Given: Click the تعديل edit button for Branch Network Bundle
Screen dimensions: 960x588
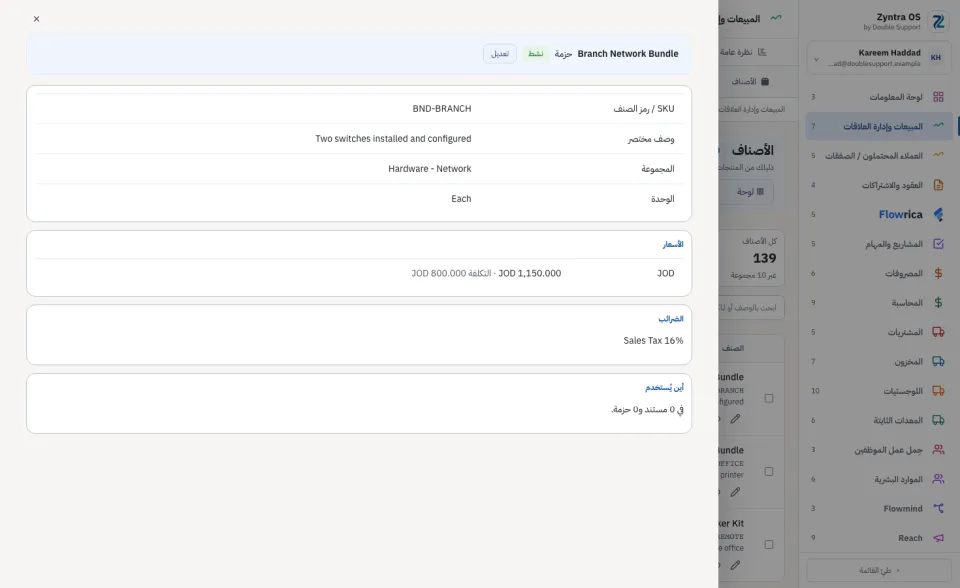Looking at the screenshot, I should 500,54.
